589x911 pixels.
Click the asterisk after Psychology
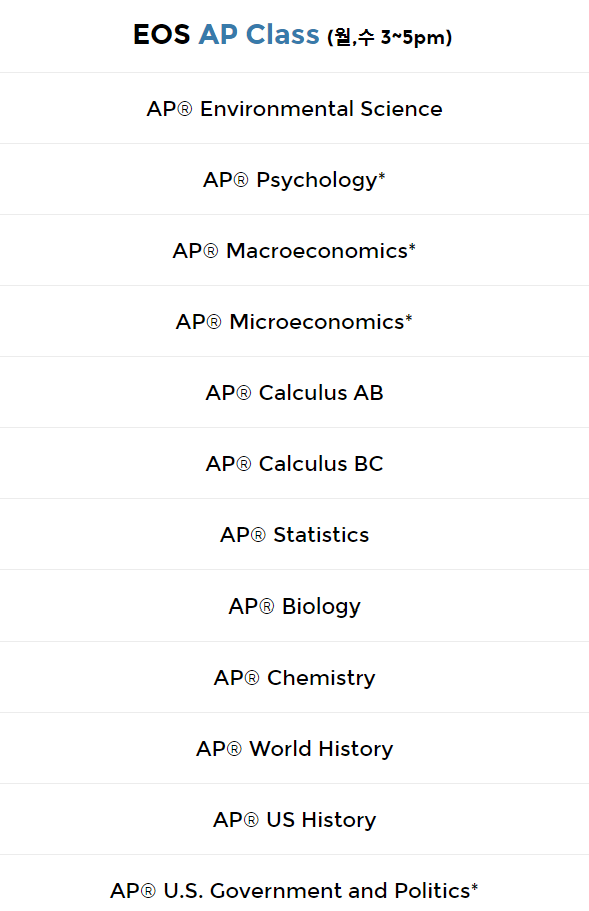pos(382,174)
